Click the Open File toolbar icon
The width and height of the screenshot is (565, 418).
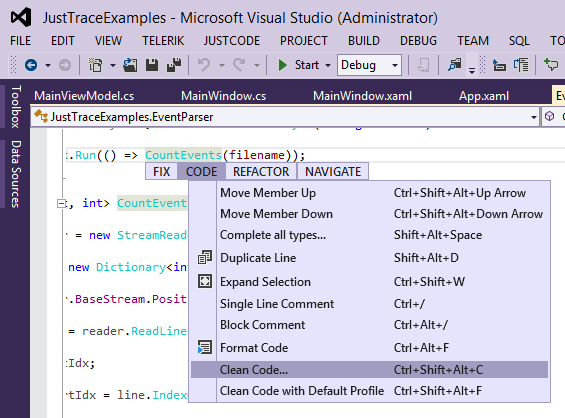[130, 65]
